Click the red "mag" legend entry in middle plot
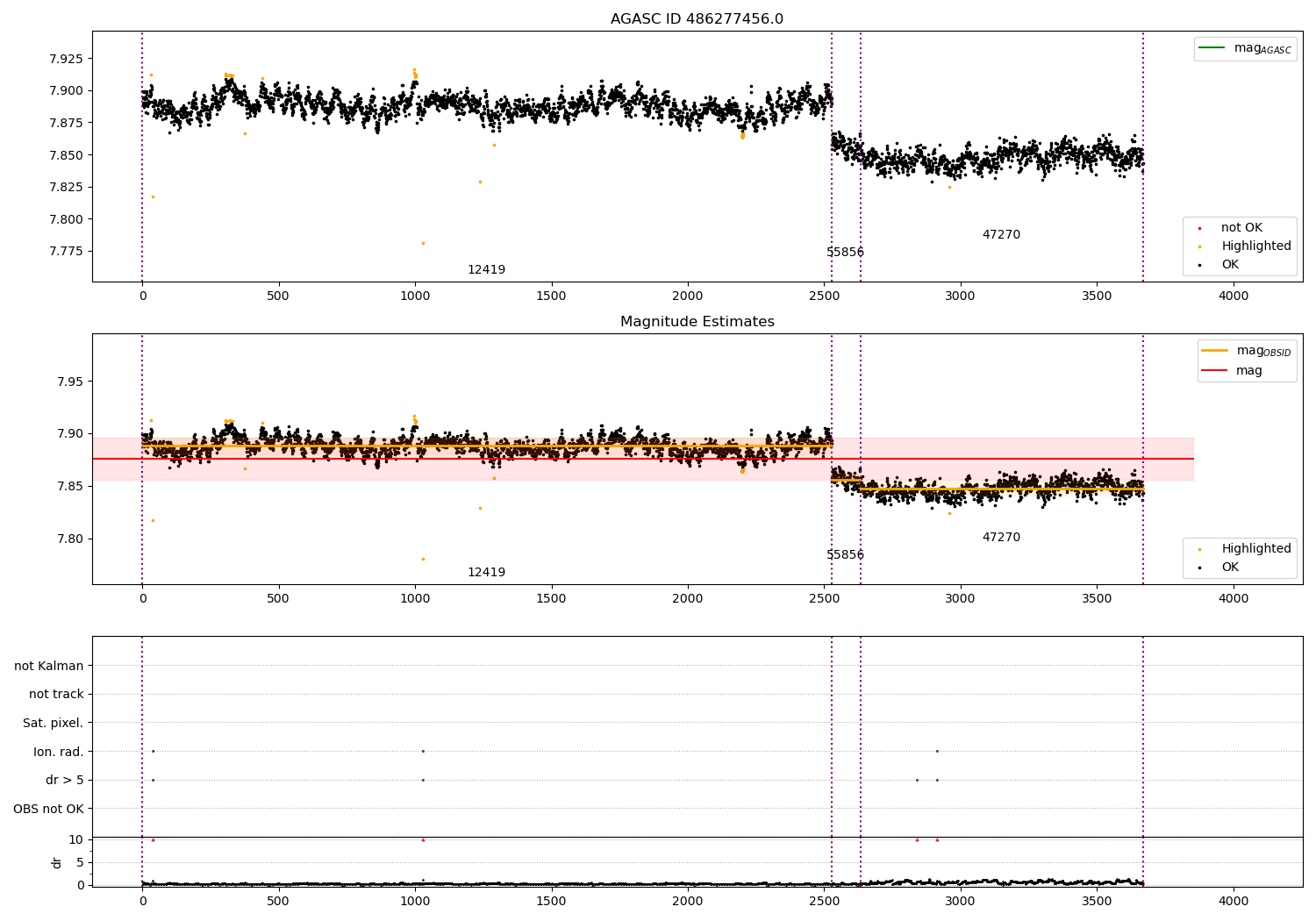The image size is (1316, 921). coord(1232,371)
